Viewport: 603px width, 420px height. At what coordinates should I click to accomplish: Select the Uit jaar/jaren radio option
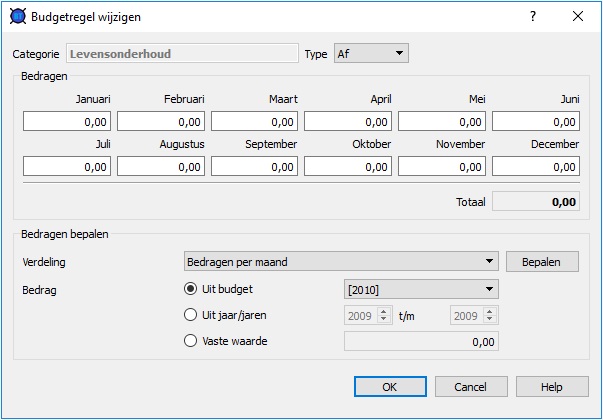191,315
